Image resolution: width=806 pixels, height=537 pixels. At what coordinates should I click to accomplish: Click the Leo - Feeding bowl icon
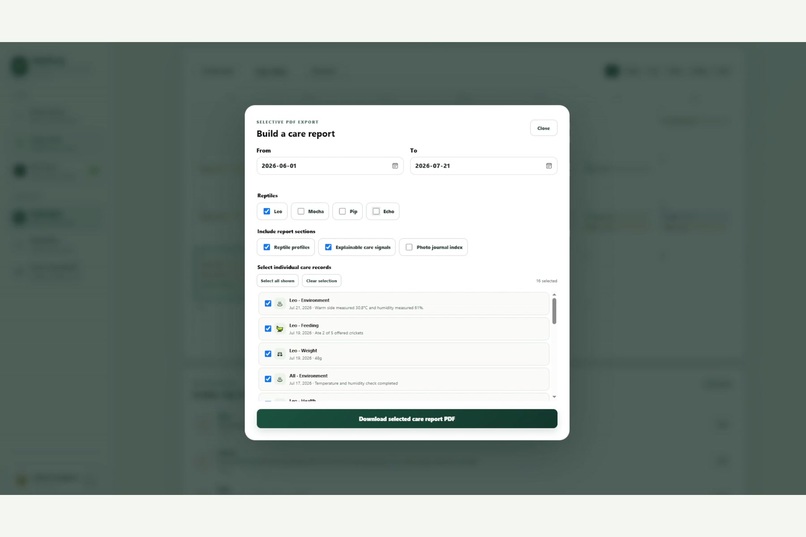click(x=280, y=329)
